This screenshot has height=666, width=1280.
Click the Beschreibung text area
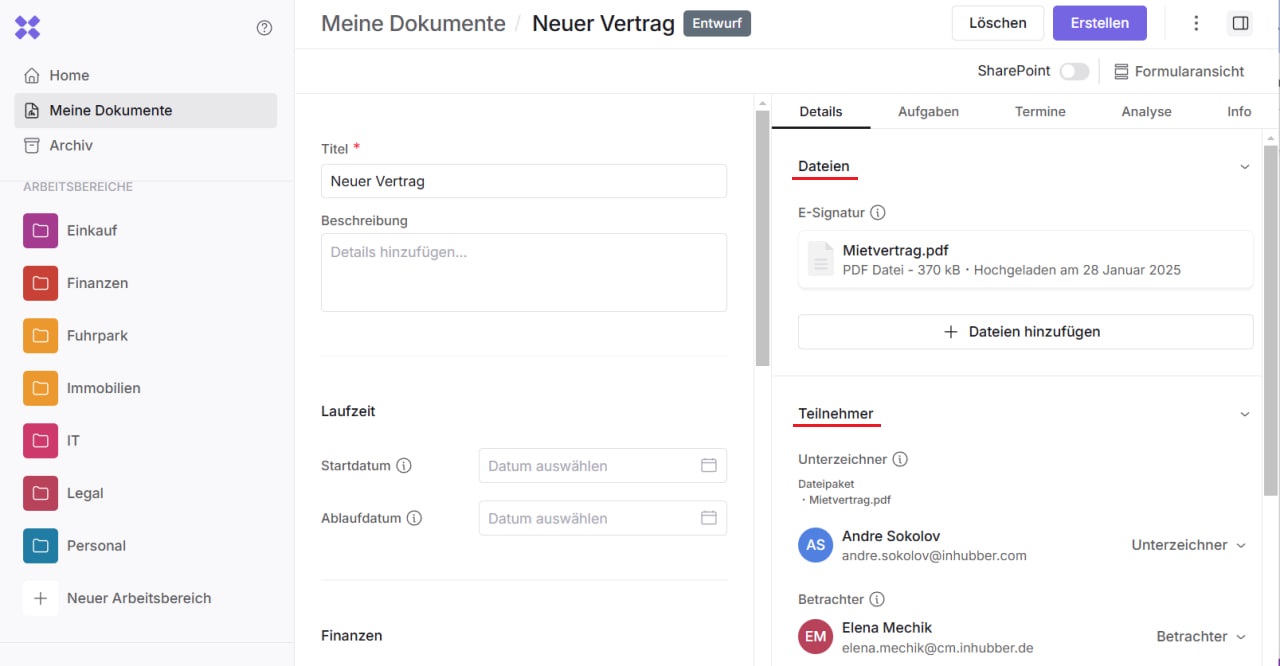click(x=523, y=272)
